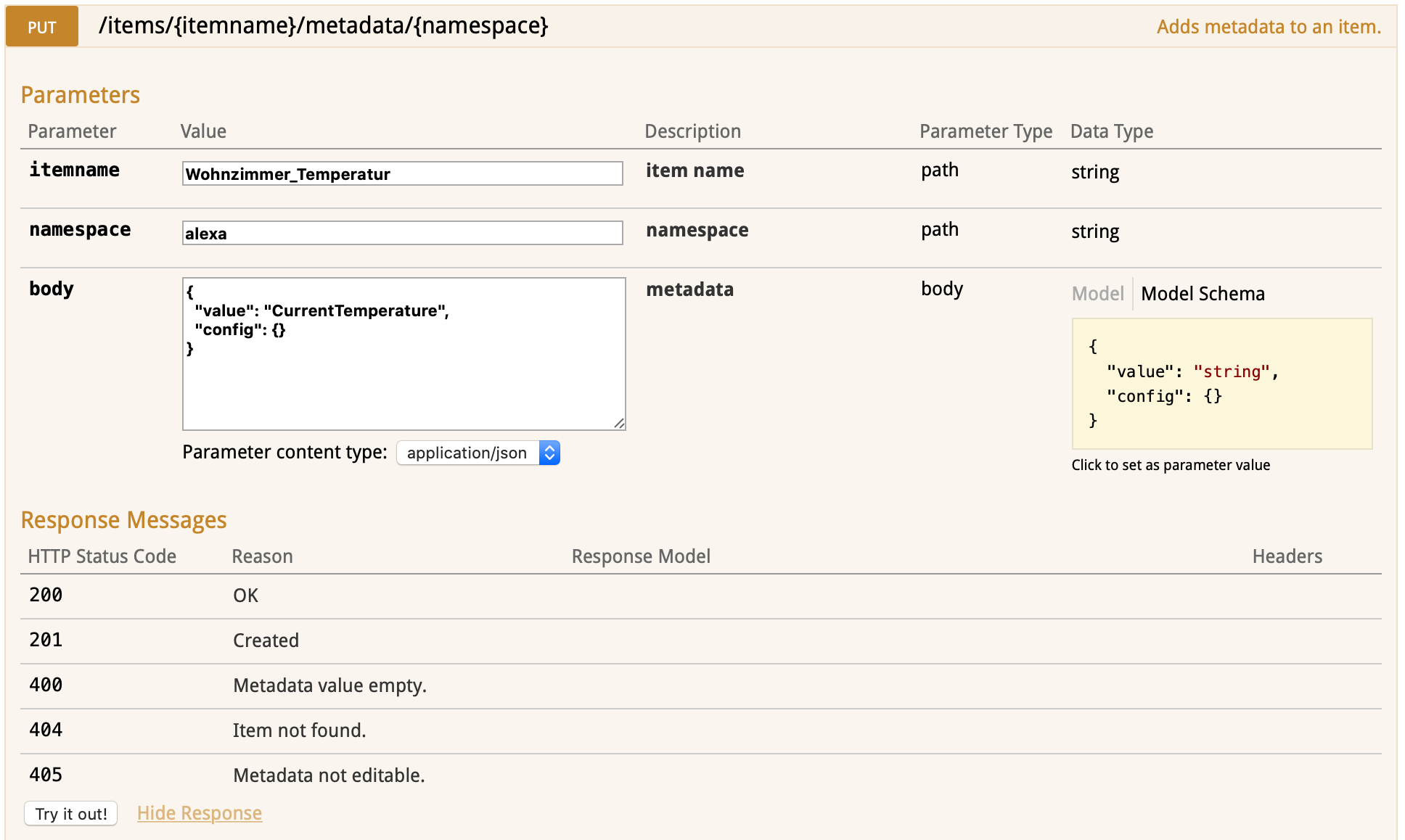
Task: Click the 'Adds metadata to an item.' summary
Action: coord(1268,27)
